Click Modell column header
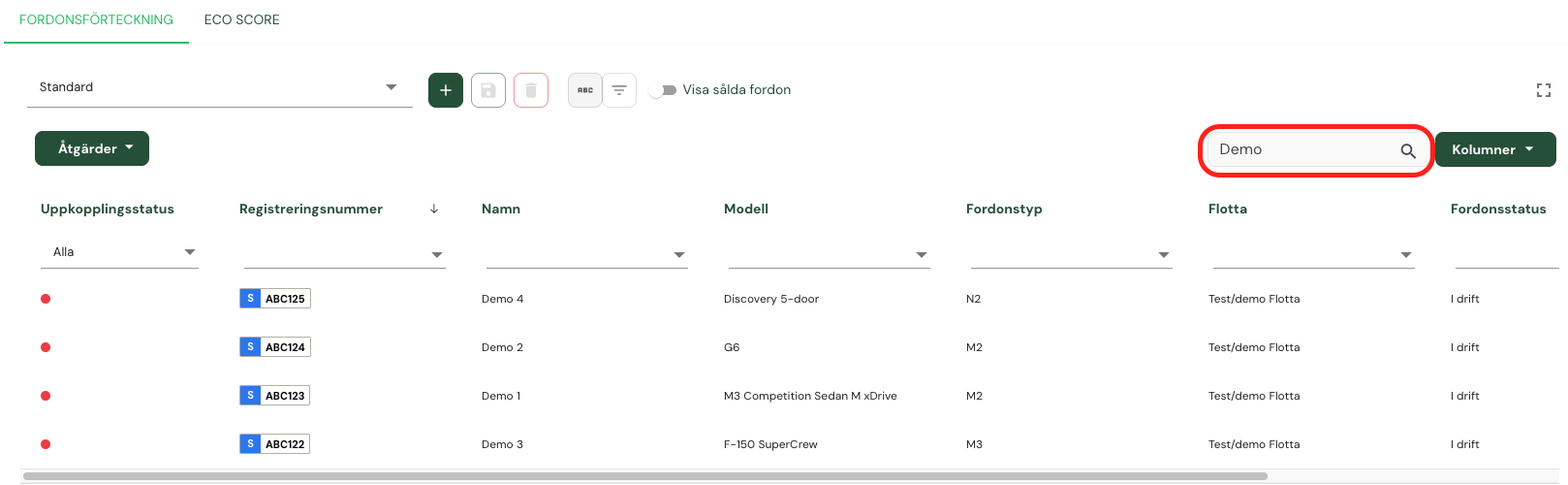1568x485 pixels. coord(746,209)
